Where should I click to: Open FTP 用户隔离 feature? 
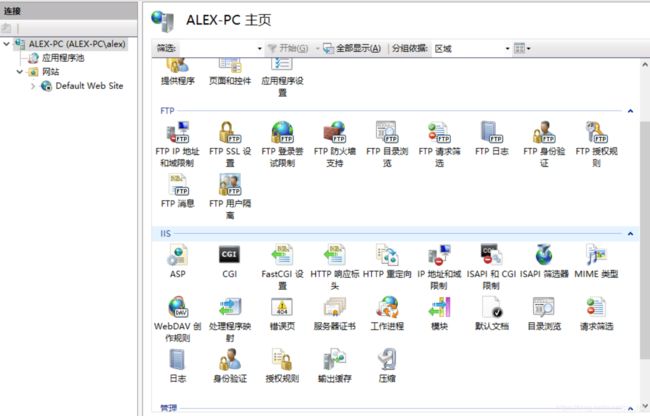click(230, 196)
